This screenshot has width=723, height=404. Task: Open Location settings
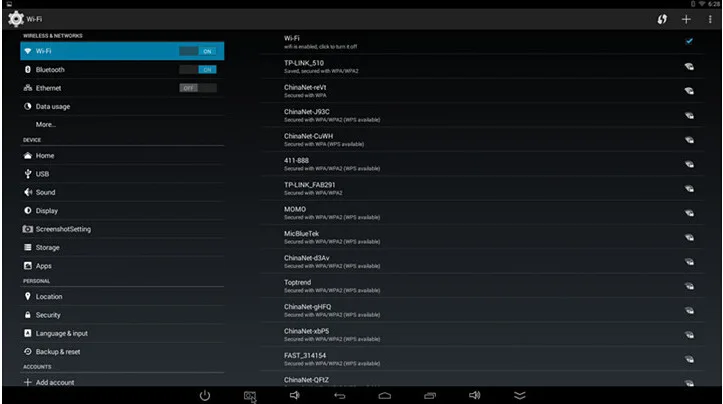122,297
